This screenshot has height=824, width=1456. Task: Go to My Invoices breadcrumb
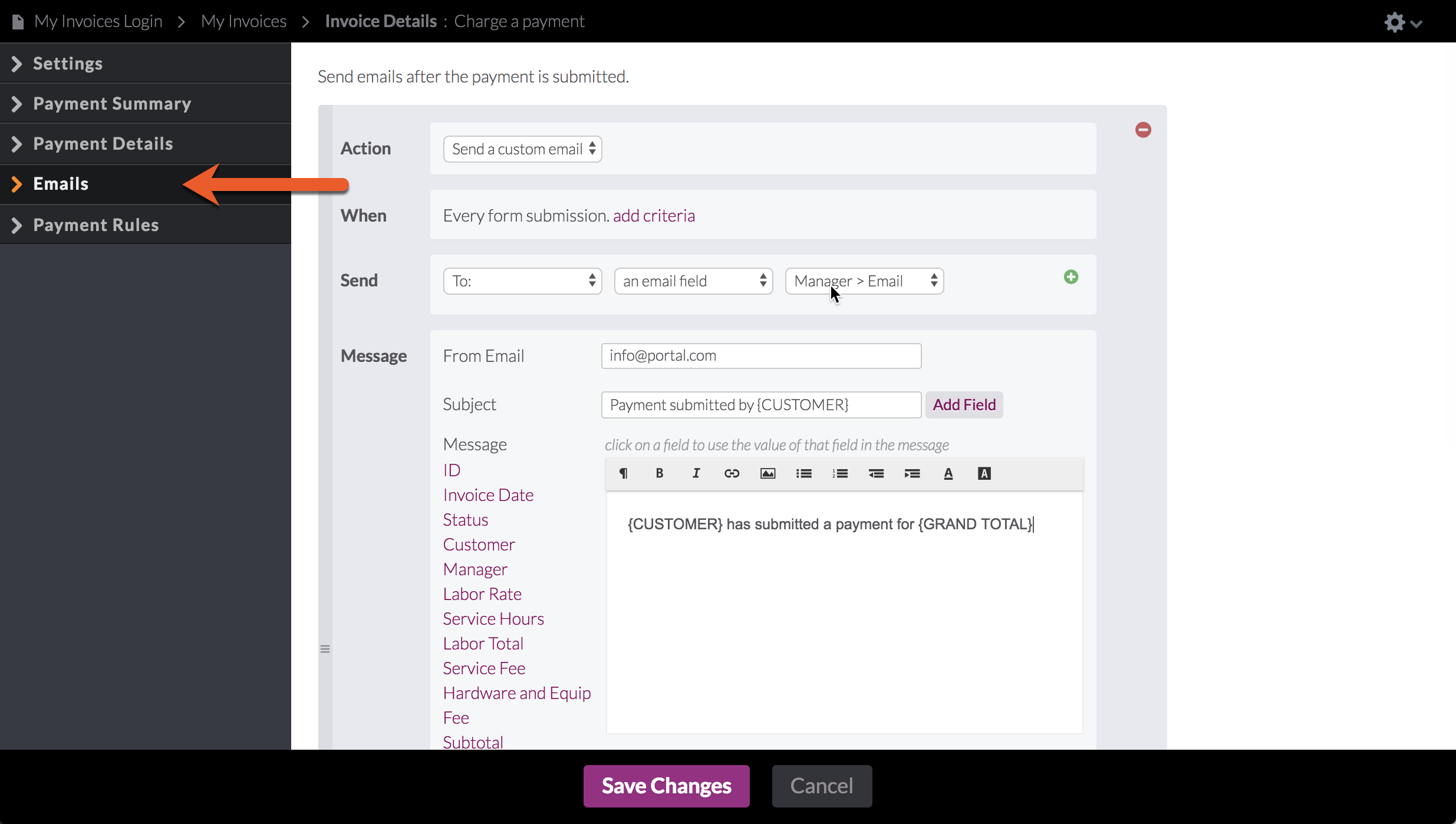tap(243, 21)
